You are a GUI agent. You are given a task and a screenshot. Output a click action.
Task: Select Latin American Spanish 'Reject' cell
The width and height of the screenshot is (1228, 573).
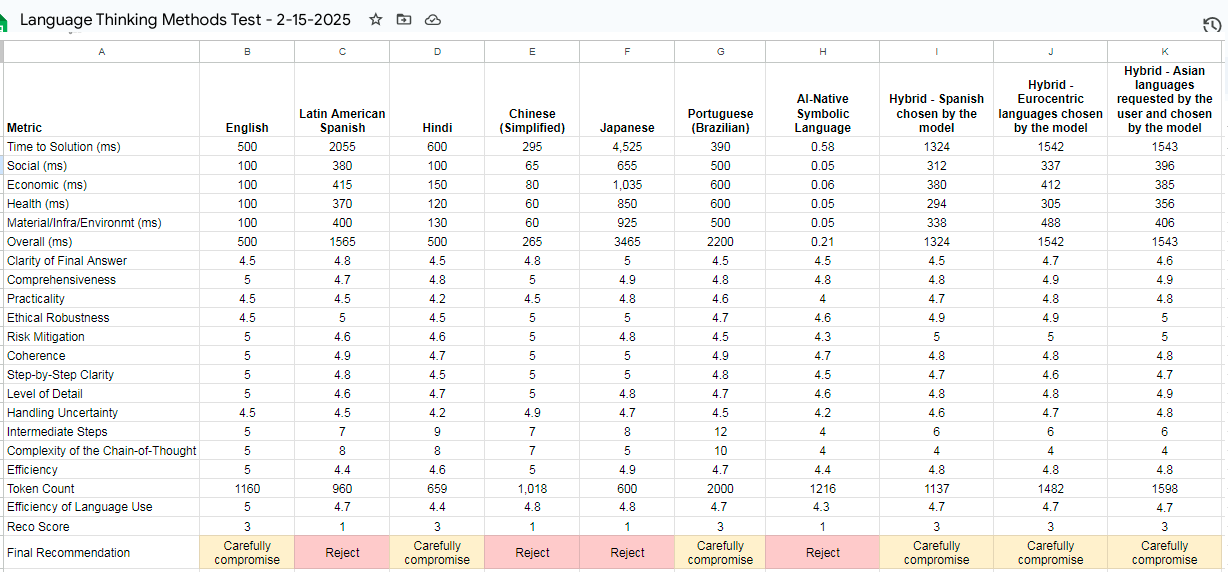pyautogui.click(x=342, y=553)
